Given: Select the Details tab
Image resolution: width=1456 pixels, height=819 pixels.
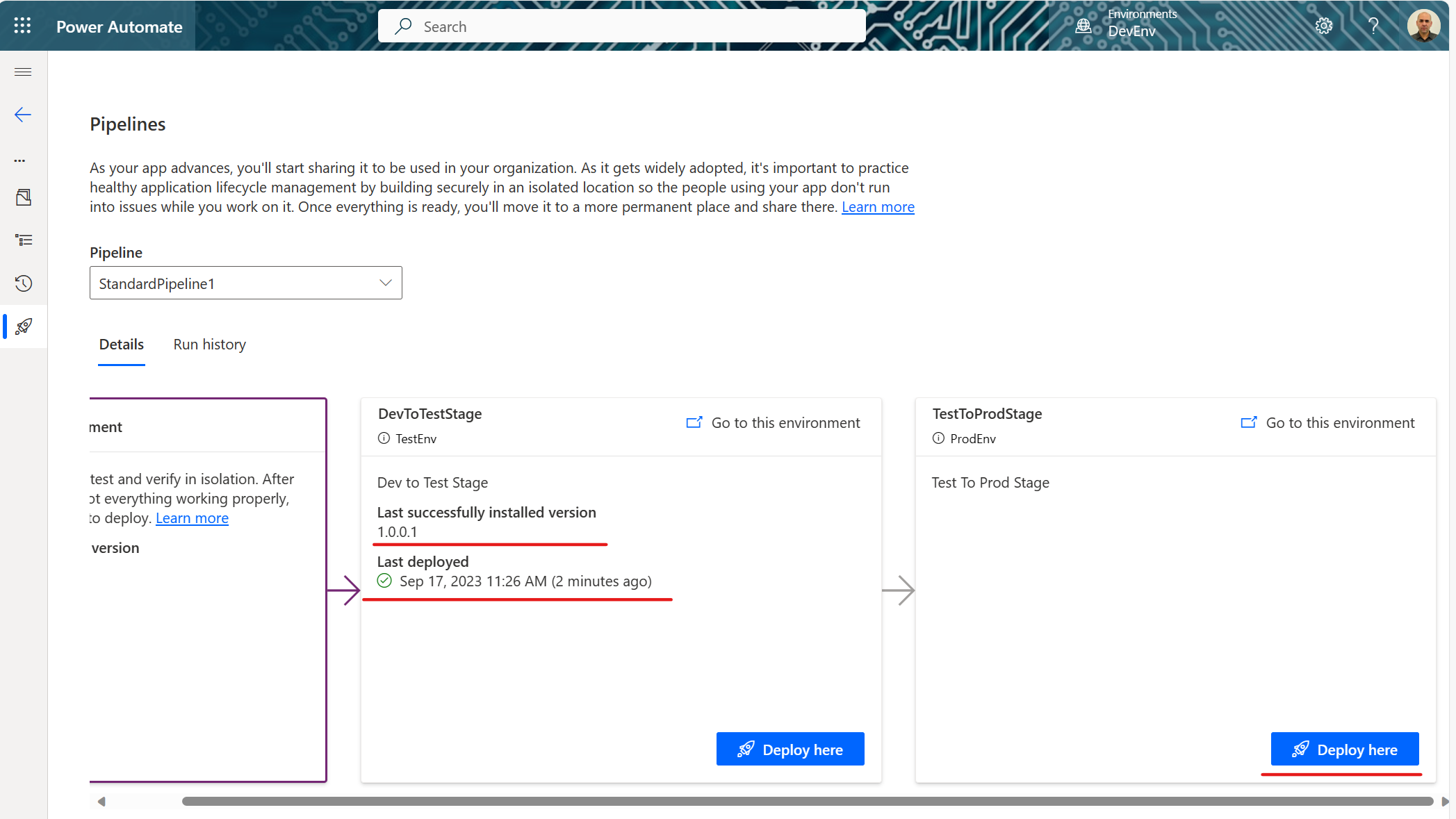Looking at the screenshot, I should (122, 345).
